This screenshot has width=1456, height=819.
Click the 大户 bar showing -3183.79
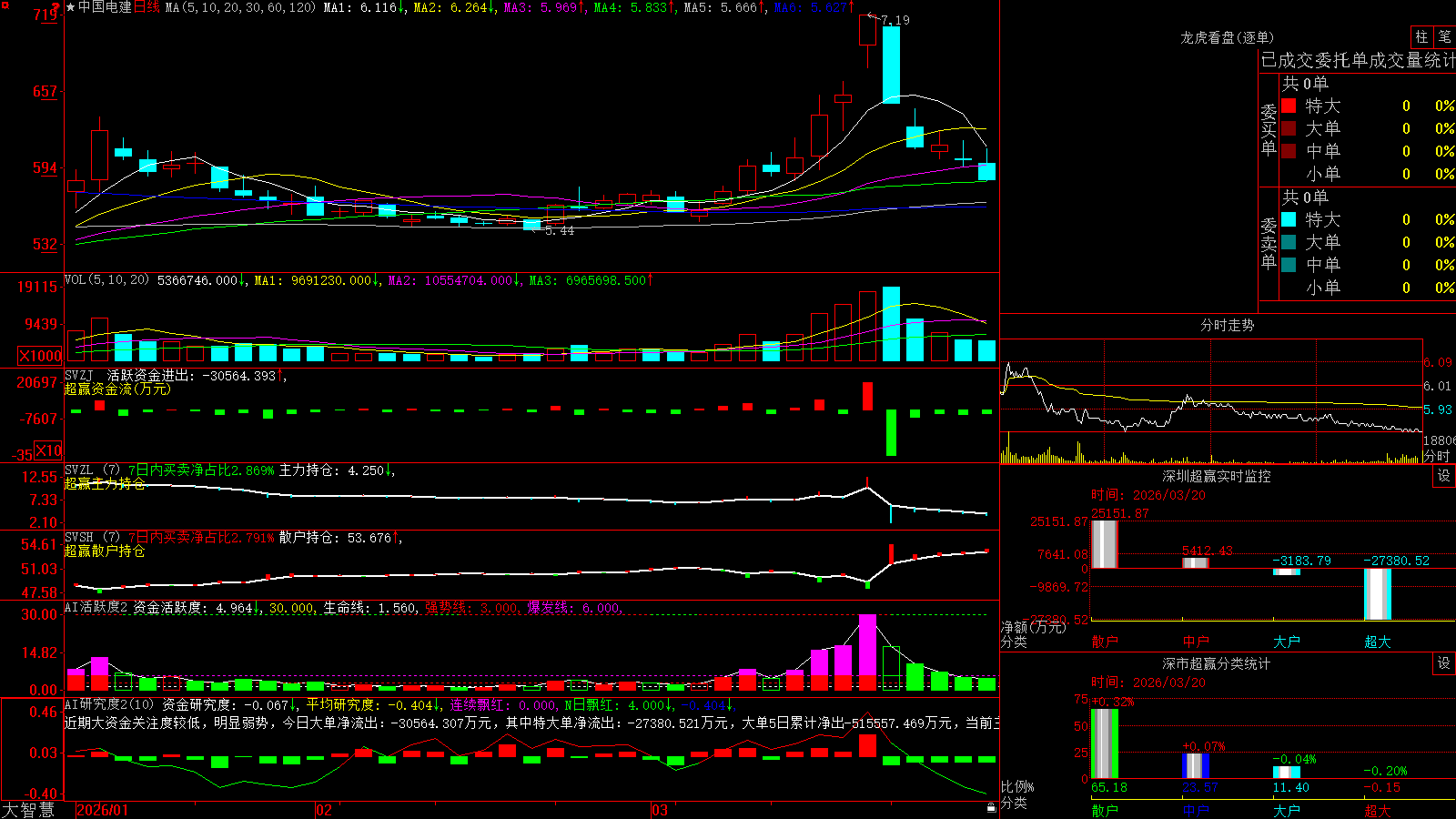click(1286, 572)
